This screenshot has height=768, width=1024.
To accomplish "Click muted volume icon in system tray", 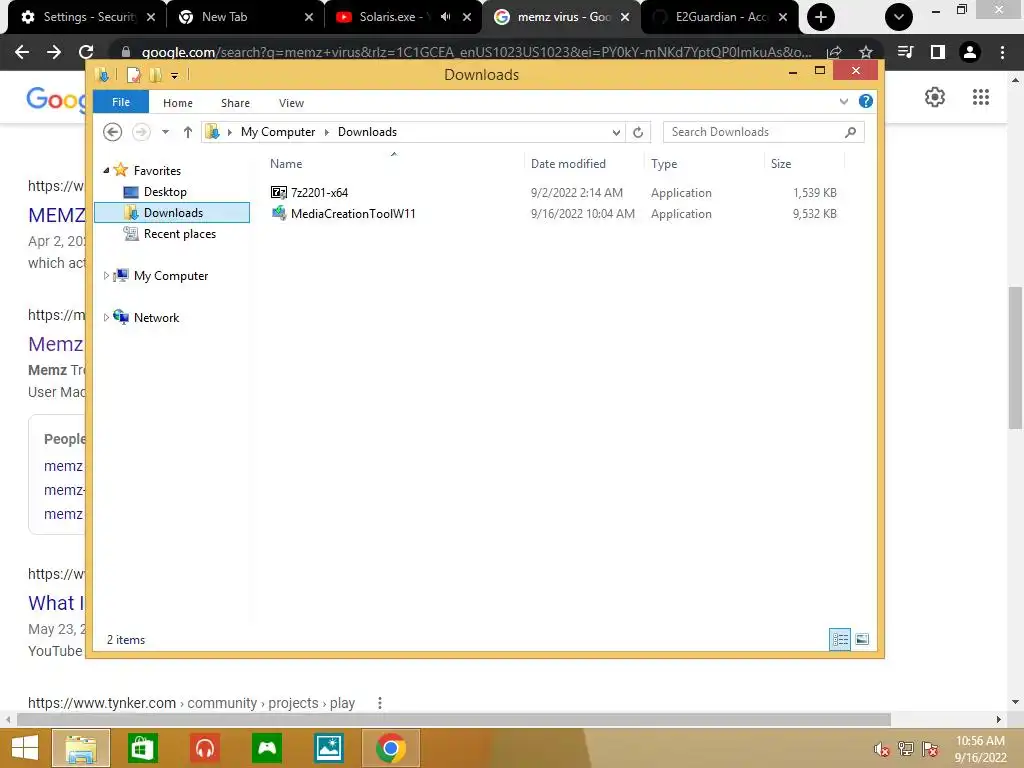I will click(x=882, y=750).
